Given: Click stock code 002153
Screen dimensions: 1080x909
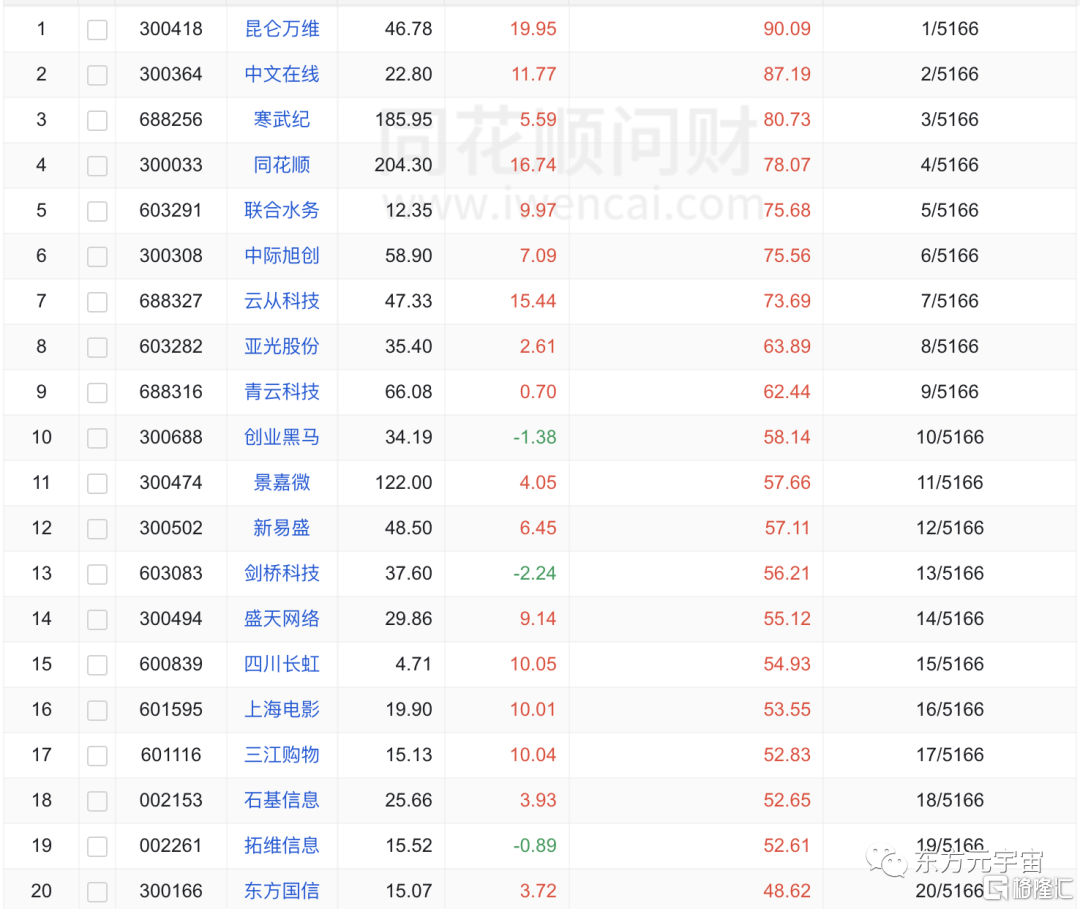Looking at the screenshot, I should [x=171, y=802].
